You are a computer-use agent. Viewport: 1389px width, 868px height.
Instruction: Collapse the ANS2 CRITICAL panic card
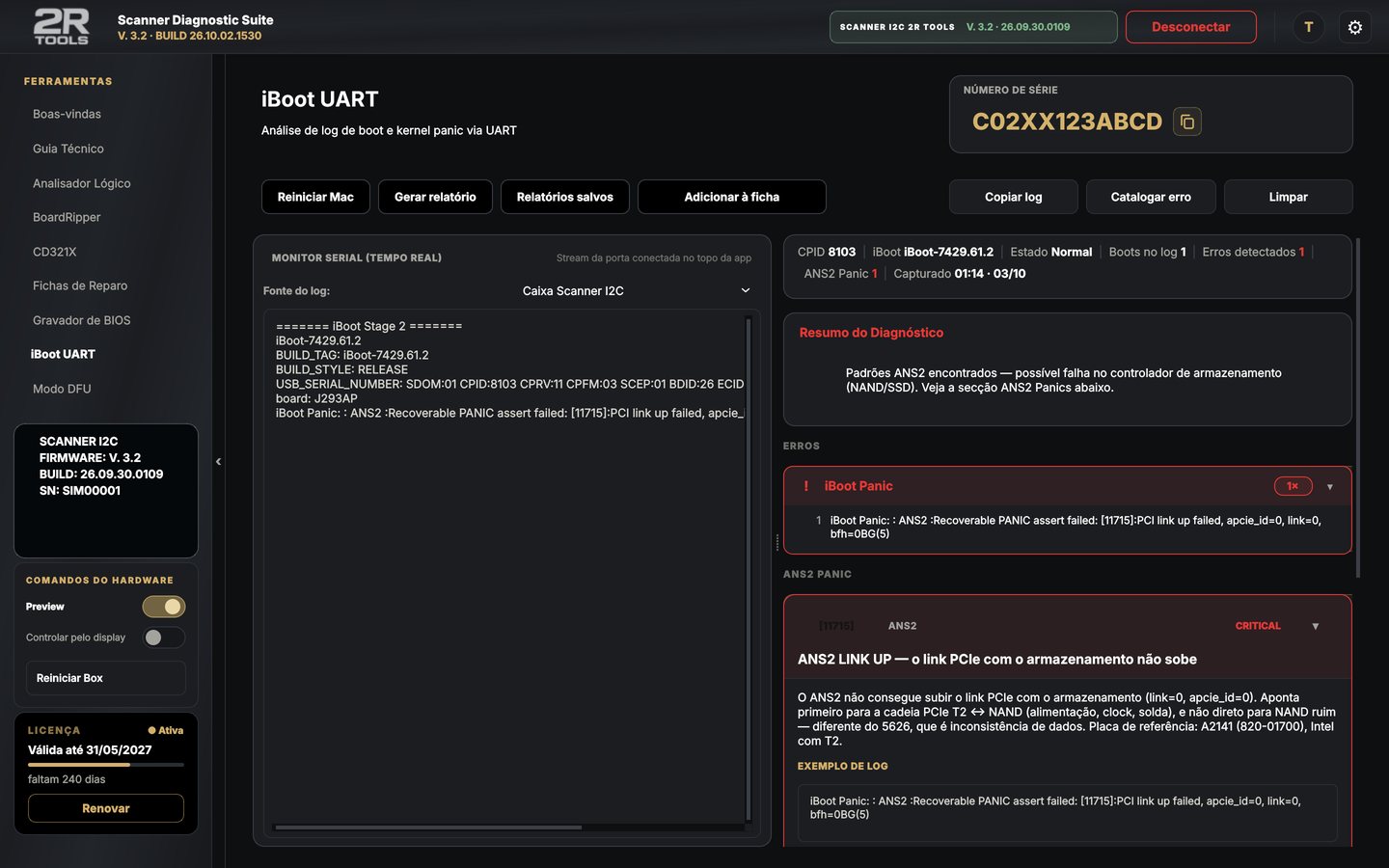tap(1316, 626)
